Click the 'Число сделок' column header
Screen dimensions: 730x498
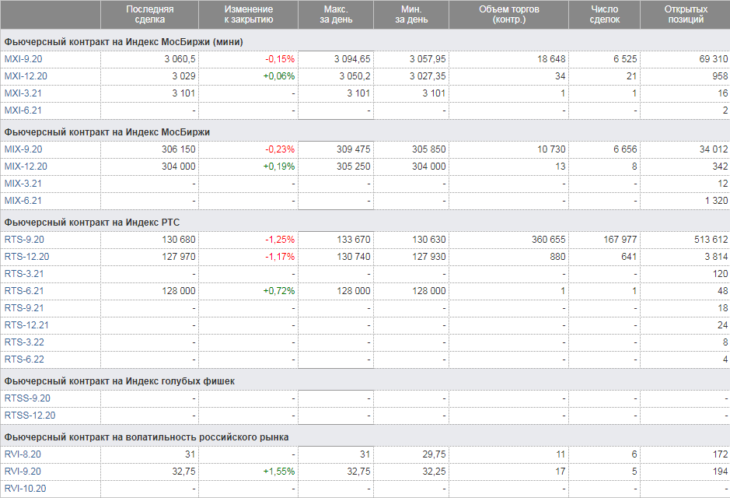604,14
